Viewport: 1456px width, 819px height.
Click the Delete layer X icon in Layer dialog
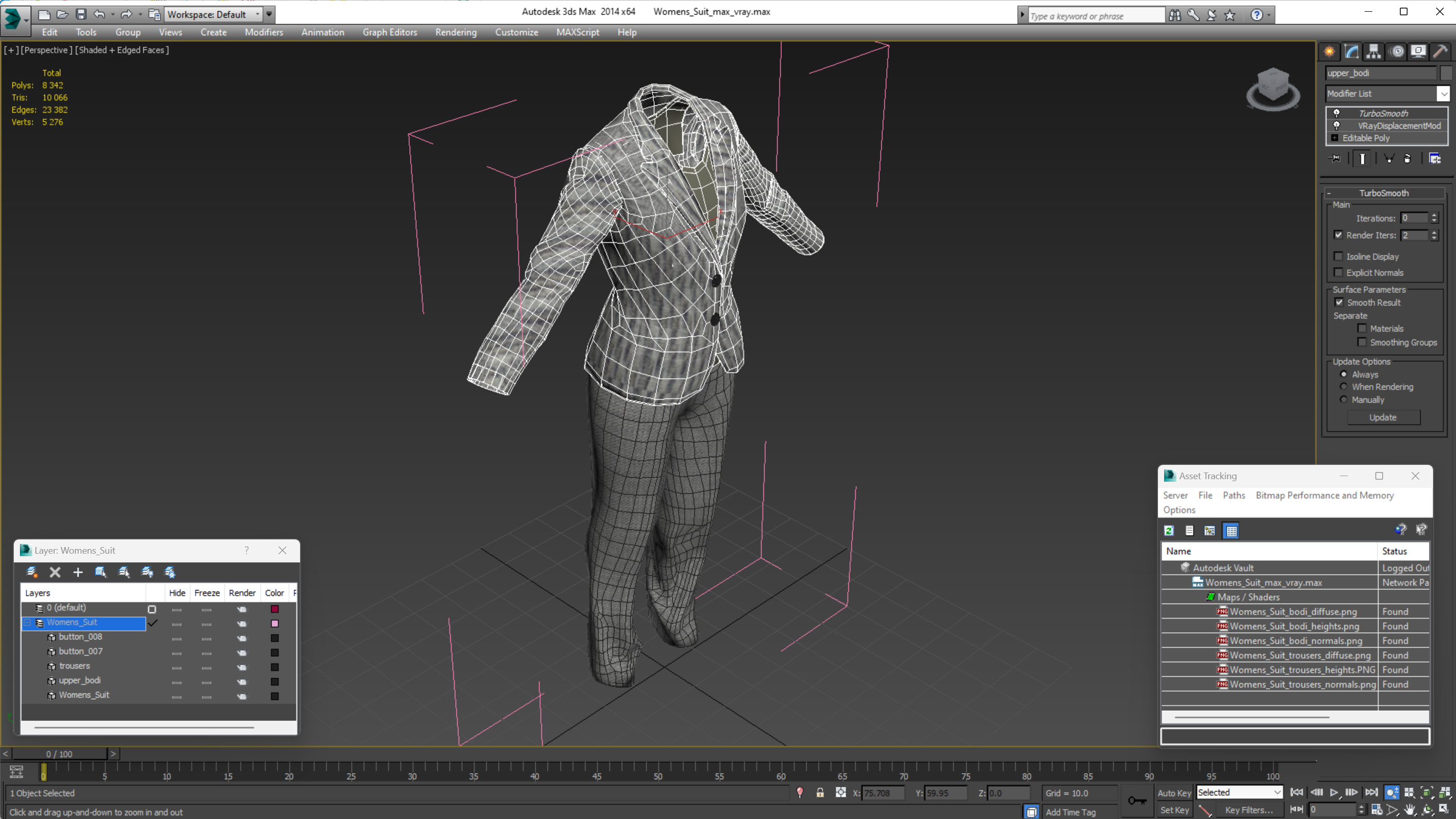[55, 572]
